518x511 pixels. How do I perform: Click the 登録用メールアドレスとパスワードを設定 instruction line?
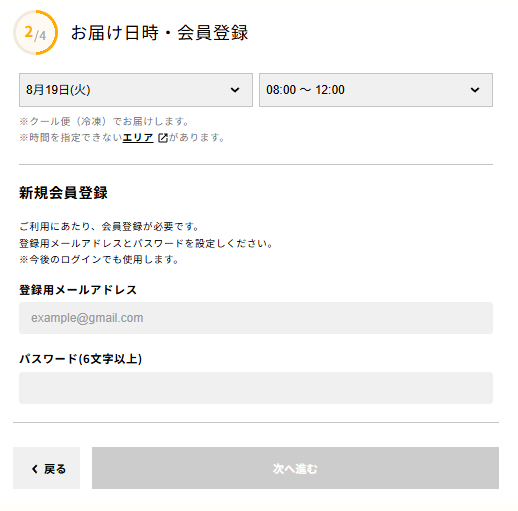[147, 243]
